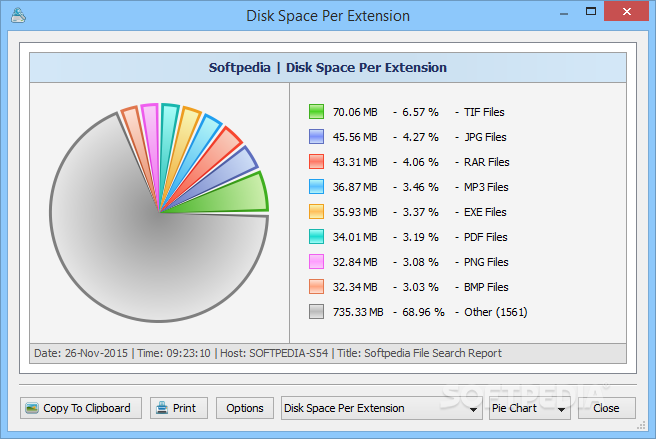656x439 pixels.
Task: Click the 'Host: SOFTPEDIA-S54' footer text
Action: (x=274, y=353)
